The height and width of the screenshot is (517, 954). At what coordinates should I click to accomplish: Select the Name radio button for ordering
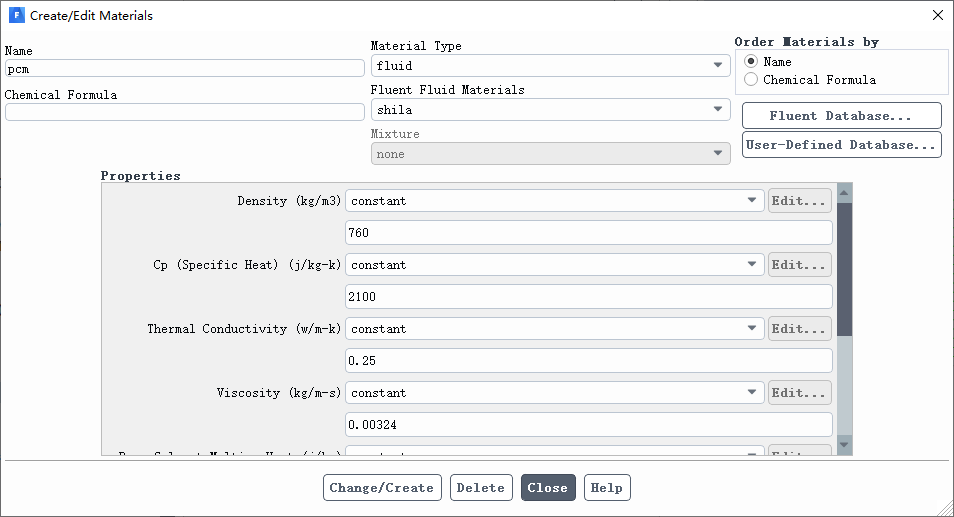751,61
